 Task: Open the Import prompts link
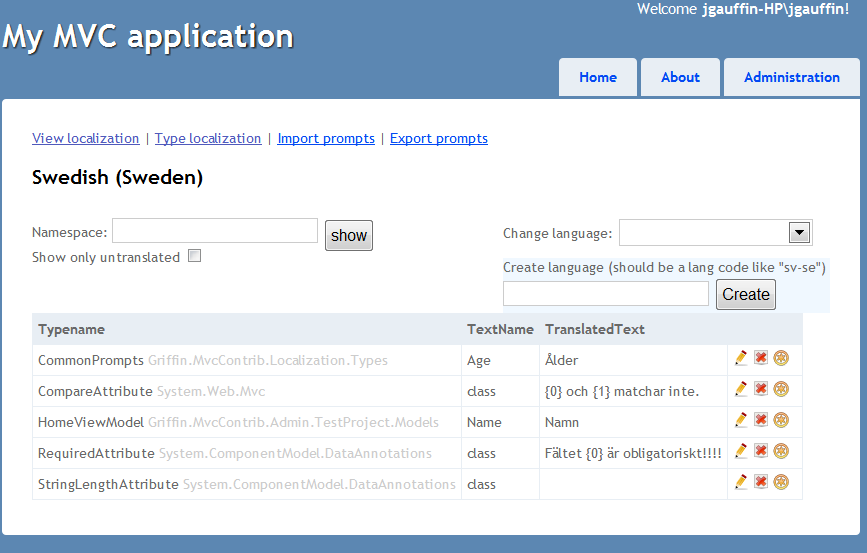pyautogui.click(x=326, y=138)
